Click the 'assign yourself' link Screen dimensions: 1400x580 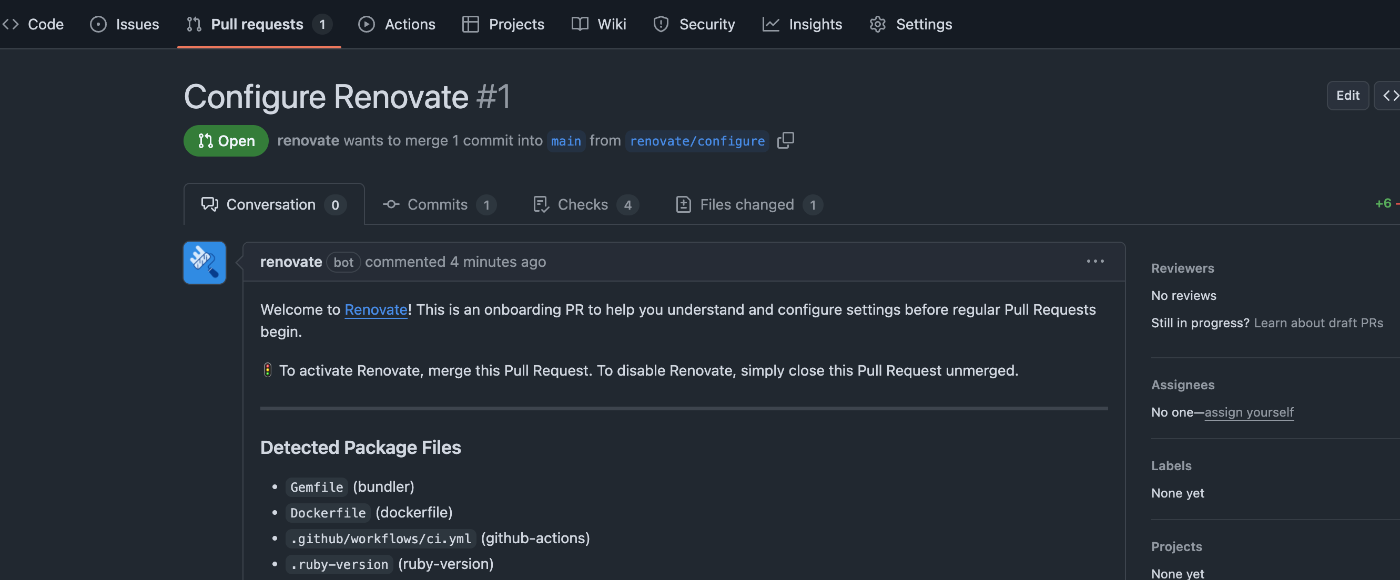pyautogui.click(x=1249, y=412)
